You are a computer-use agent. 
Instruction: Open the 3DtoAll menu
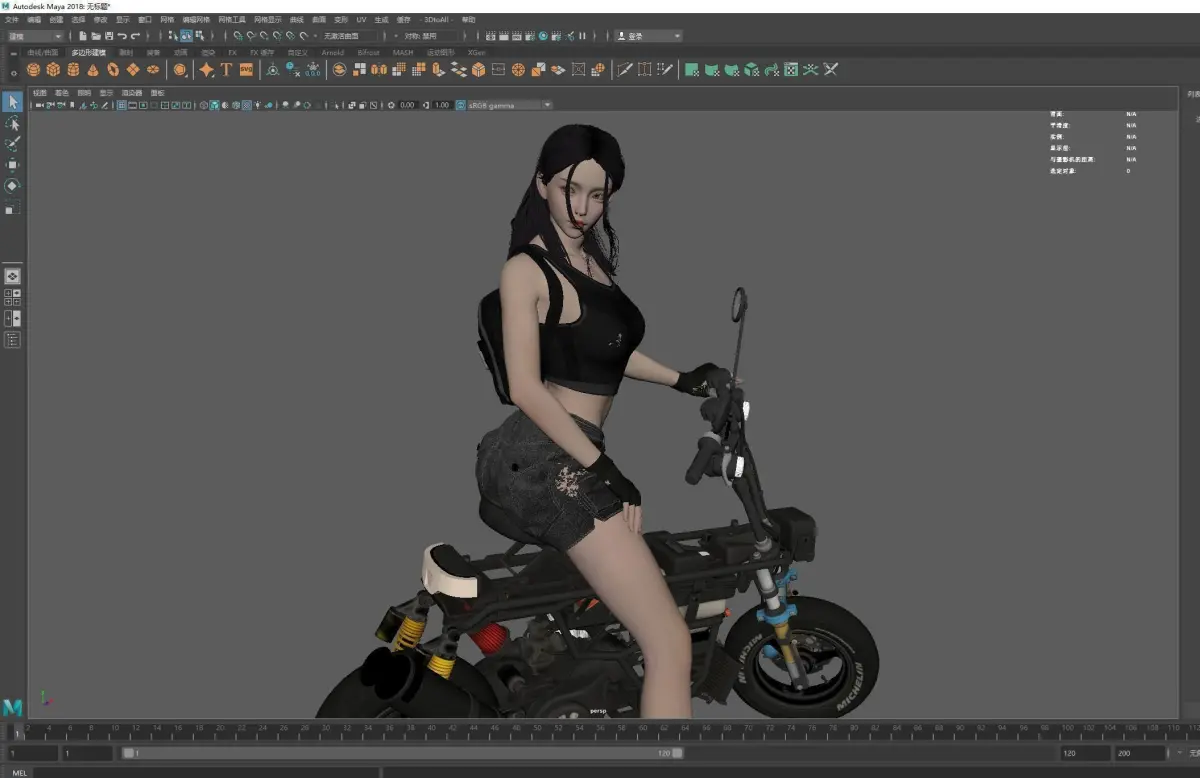[436, 19]
